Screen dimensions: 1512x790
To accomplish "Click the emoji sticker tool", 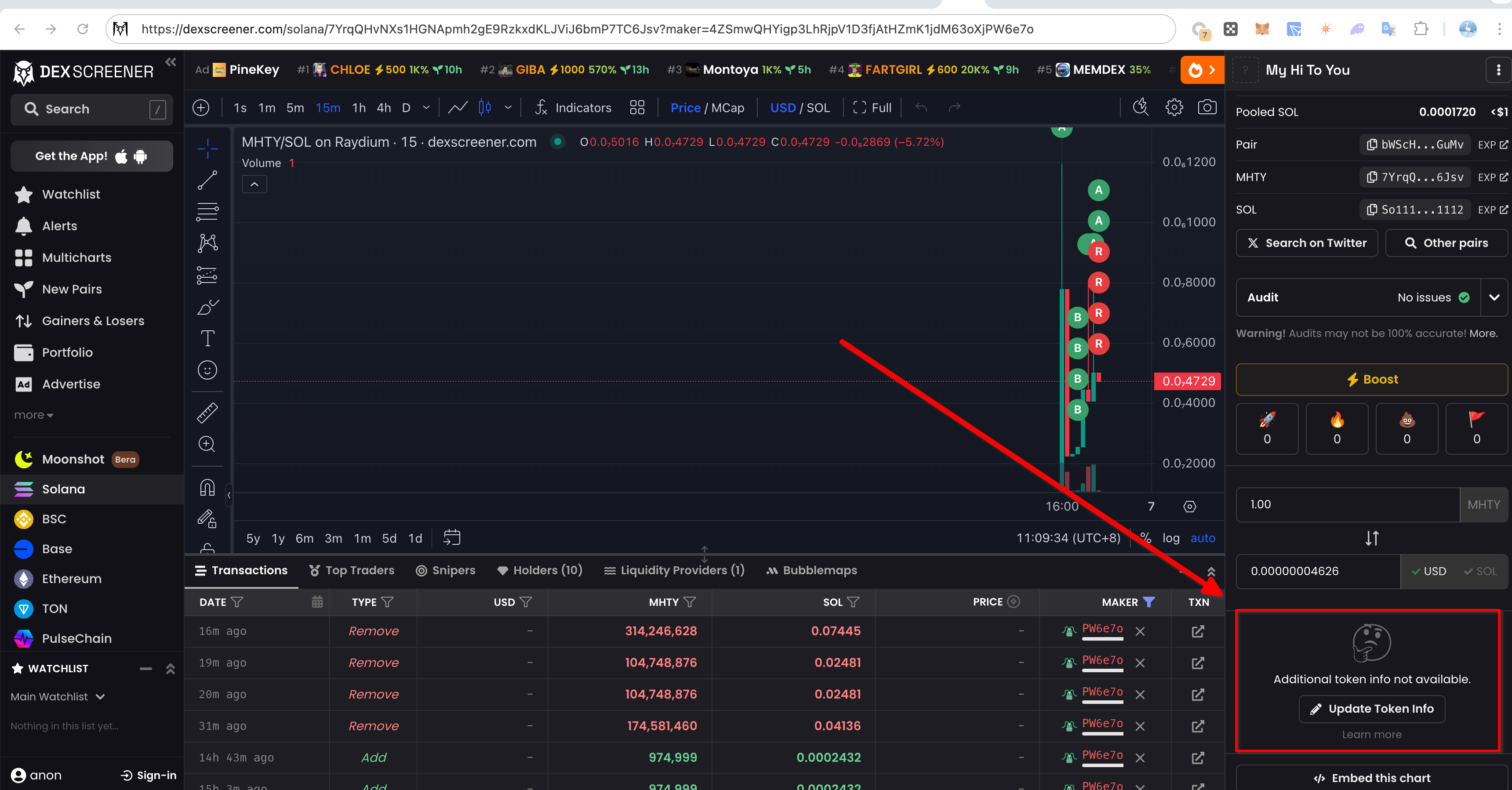I will tap(207, 370).
